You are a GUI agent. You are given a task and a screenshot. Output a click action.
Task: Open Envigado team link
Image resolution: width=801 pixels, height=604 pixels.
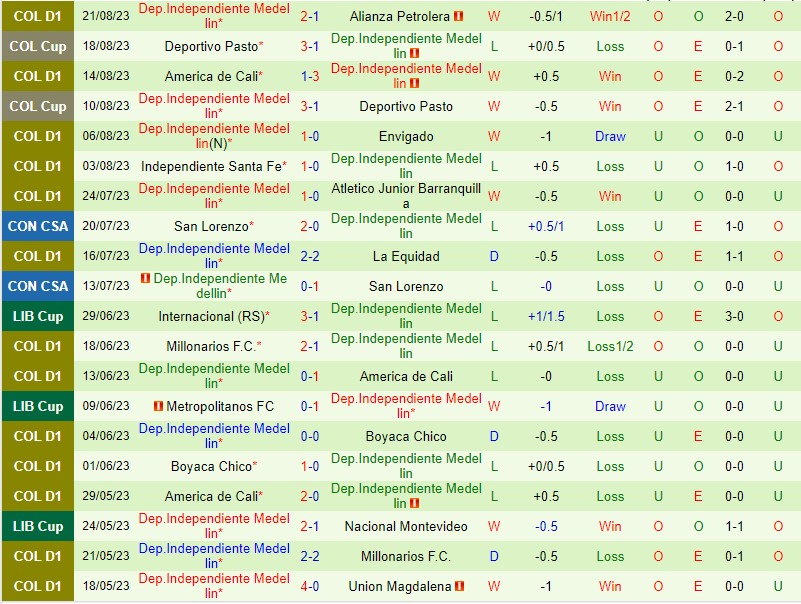pyautogui.click(x=406, y=136)
